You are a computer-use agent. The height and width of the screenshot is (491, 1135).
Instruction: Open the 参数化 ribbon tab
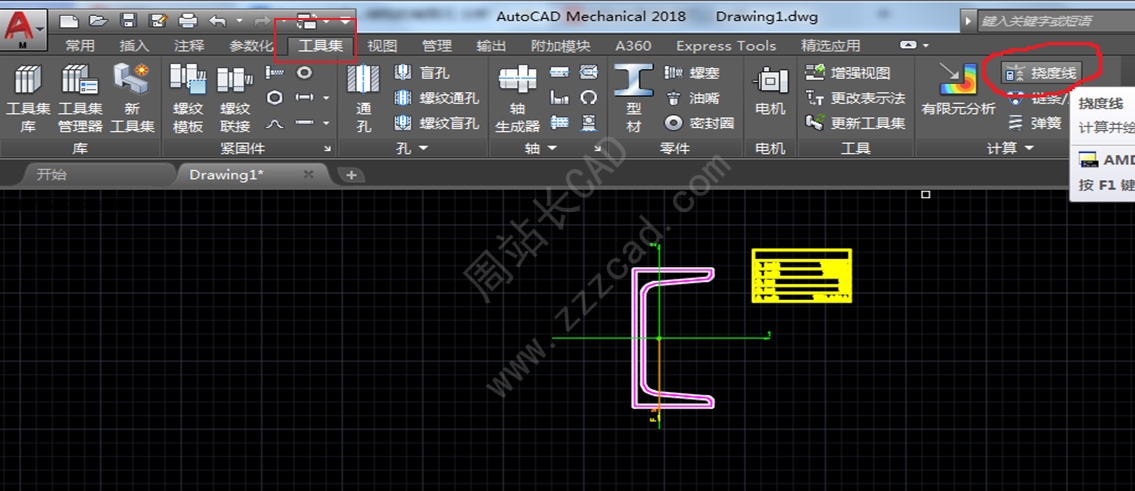251,46
